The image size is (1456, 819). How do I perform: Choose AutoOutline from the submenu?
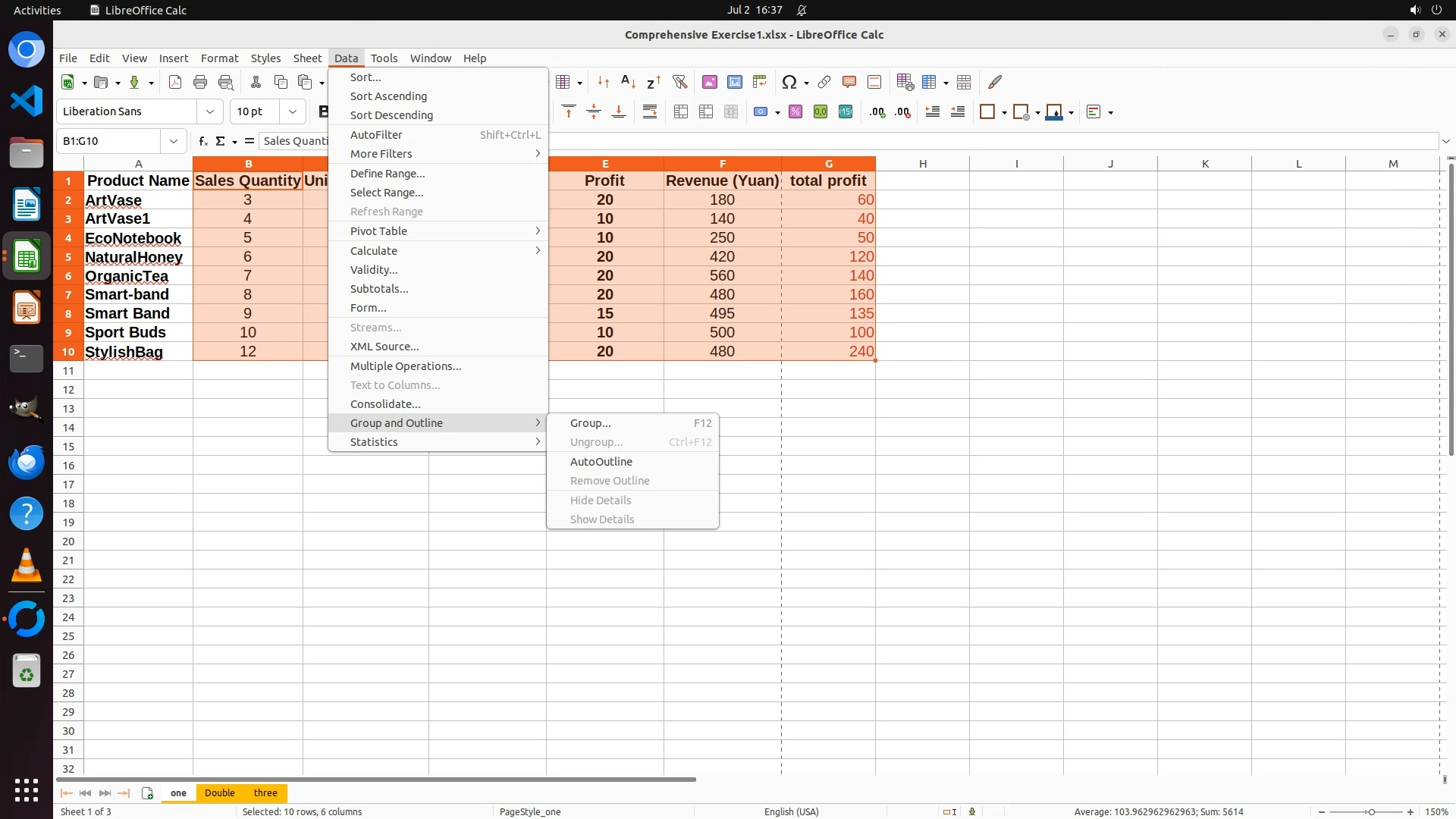click(x=601, y=461)
